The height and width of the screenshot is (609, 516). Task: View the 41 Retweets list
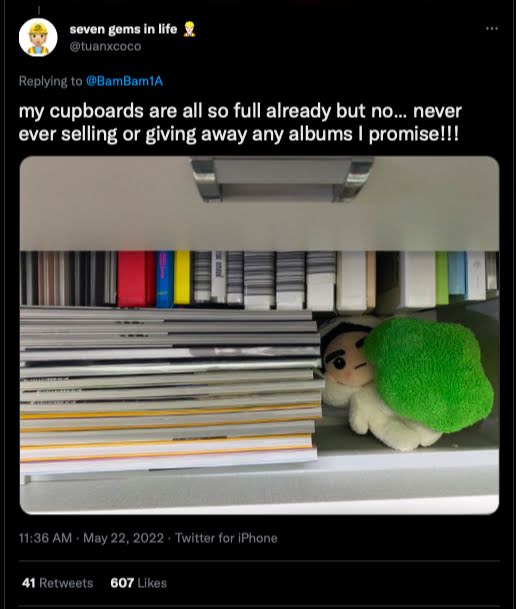(x=57, y=583)
